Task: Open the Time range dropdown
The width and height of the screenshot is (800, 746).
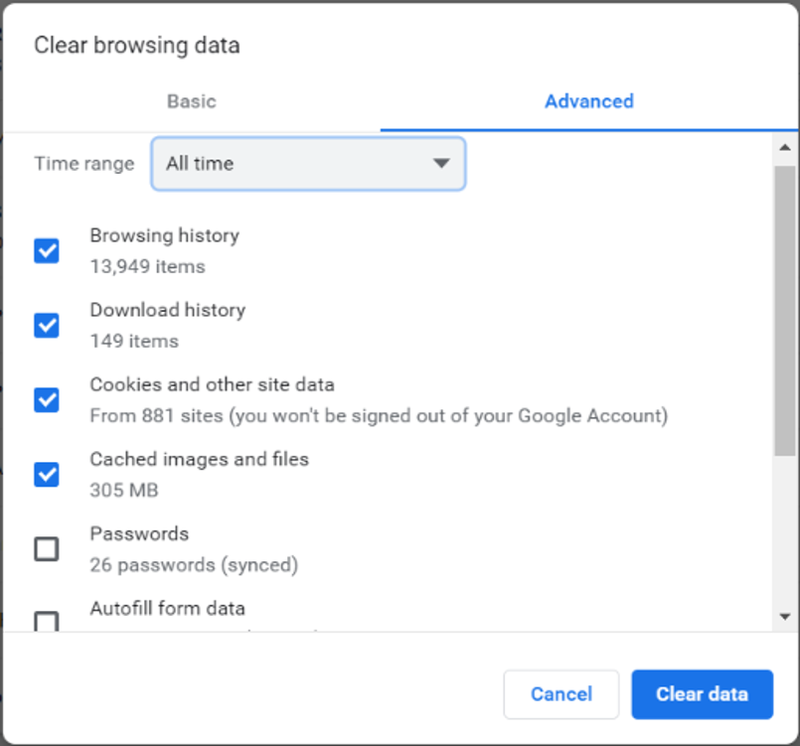Action: (308, 163)
